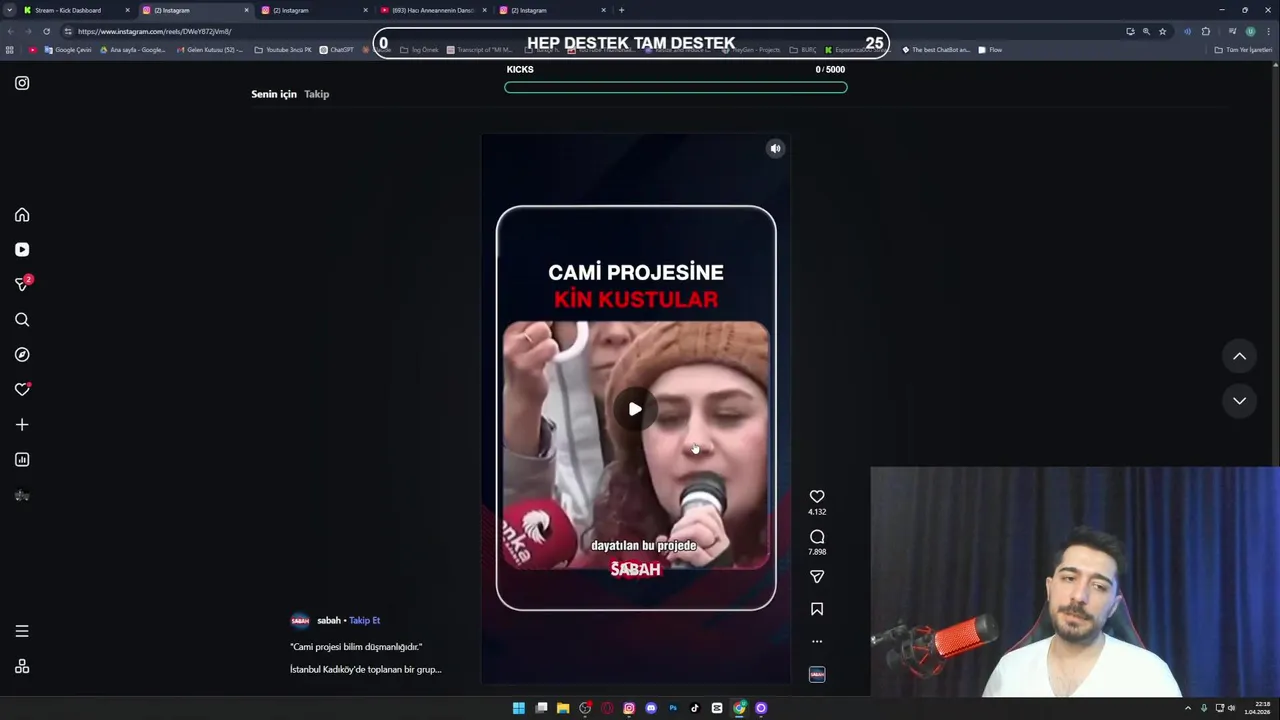Open Photoshop in the taskbar

pyautogui.click(x=673, y=708)
